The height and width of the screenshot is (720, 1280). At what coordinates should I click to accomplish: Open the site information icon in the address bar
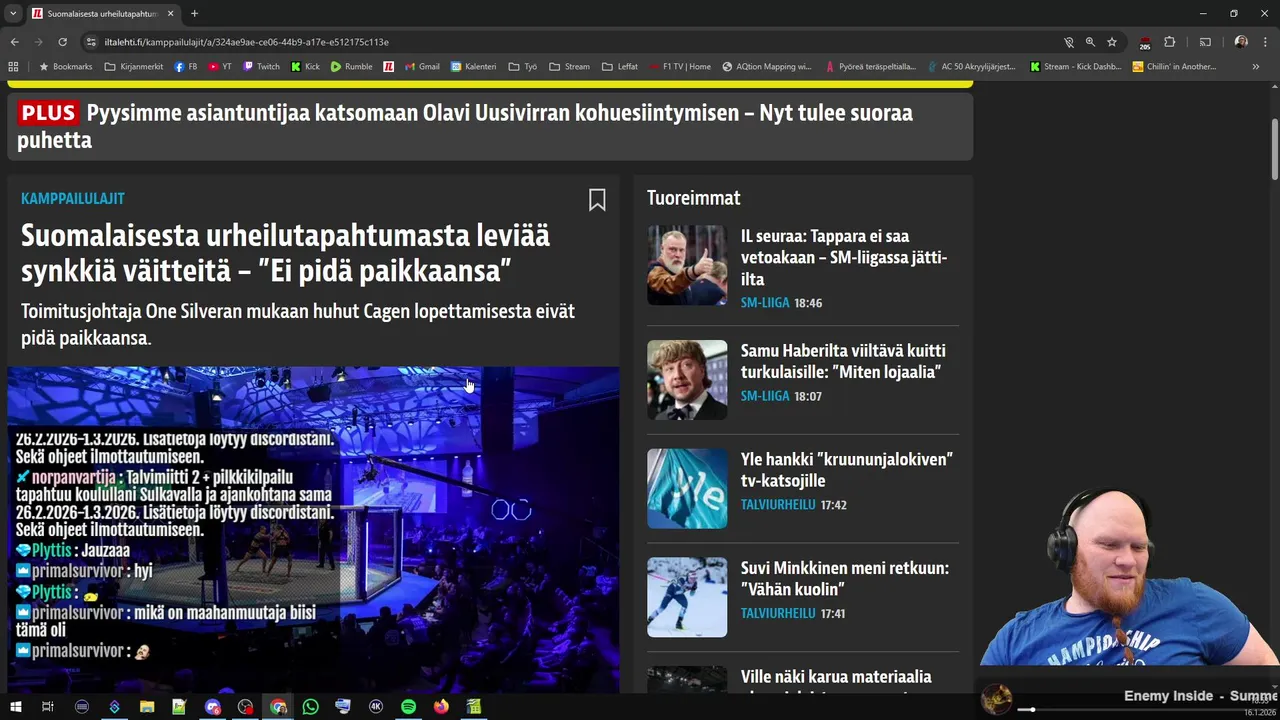coord(91,42)
